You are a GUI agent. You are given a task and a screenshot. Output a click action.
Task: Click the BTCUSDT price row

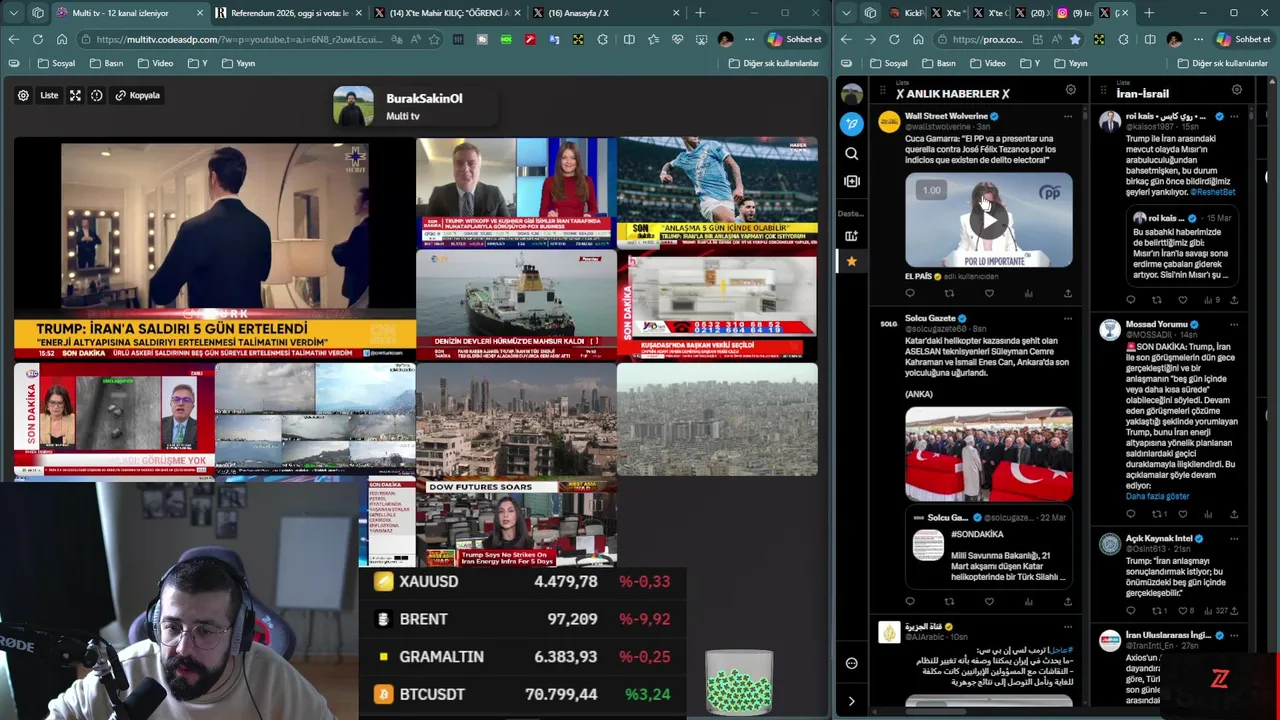[522, 694]
